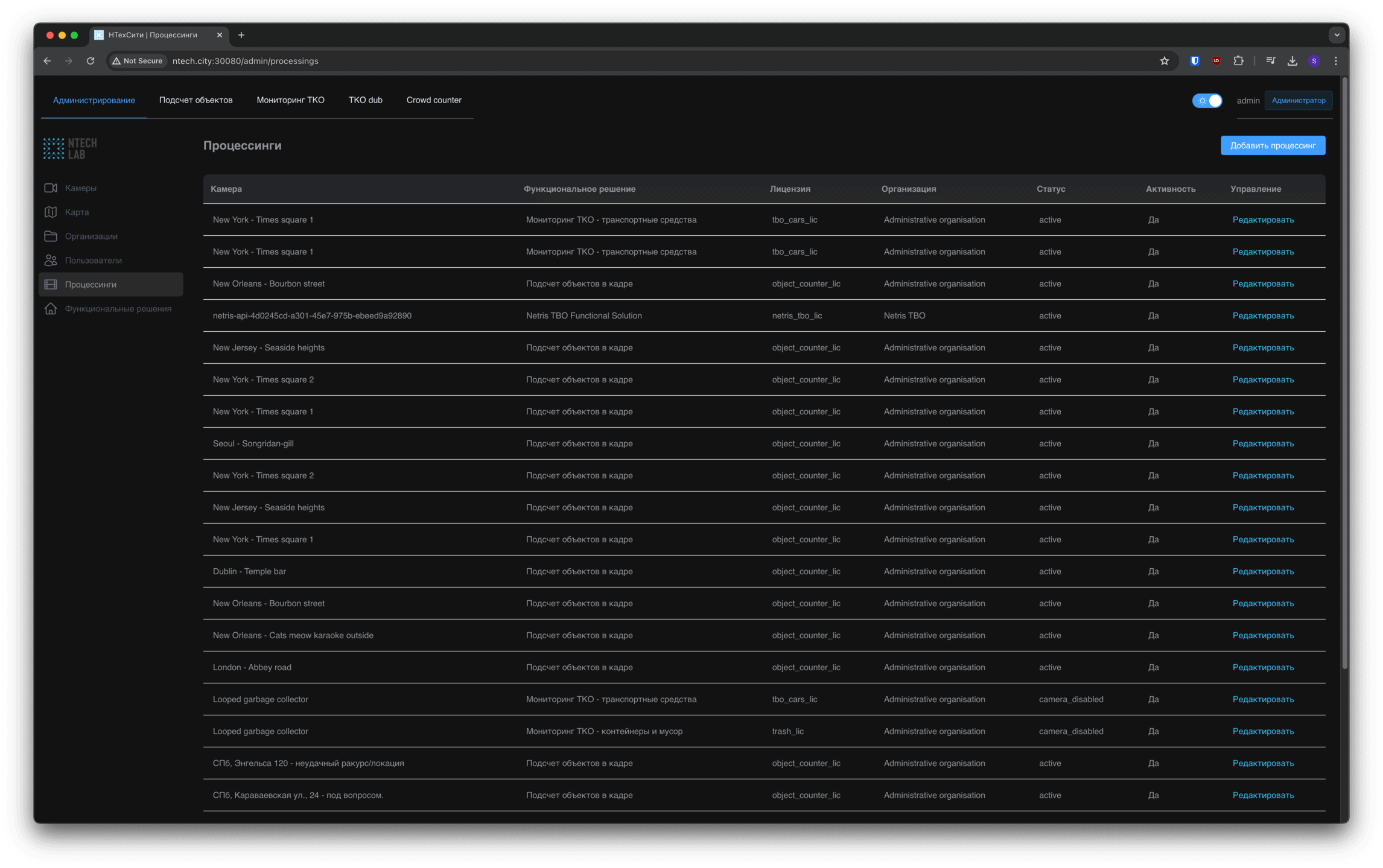This screenshot has height=868, width=1383.
Task: Open the Crowd counter tab
Action: click(x=433, y=100)
